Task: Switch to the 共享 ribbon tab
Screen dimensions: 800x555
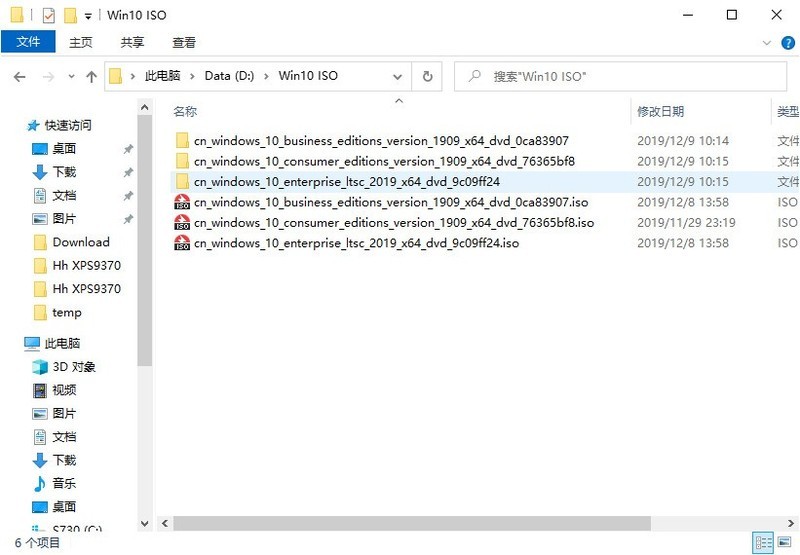Action: coord(133,42)
